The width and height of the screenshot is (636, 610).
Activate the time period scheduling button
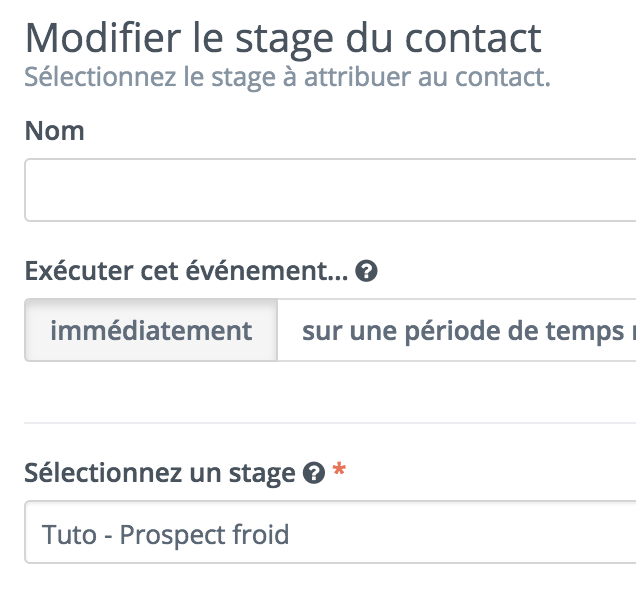[457, 330]
